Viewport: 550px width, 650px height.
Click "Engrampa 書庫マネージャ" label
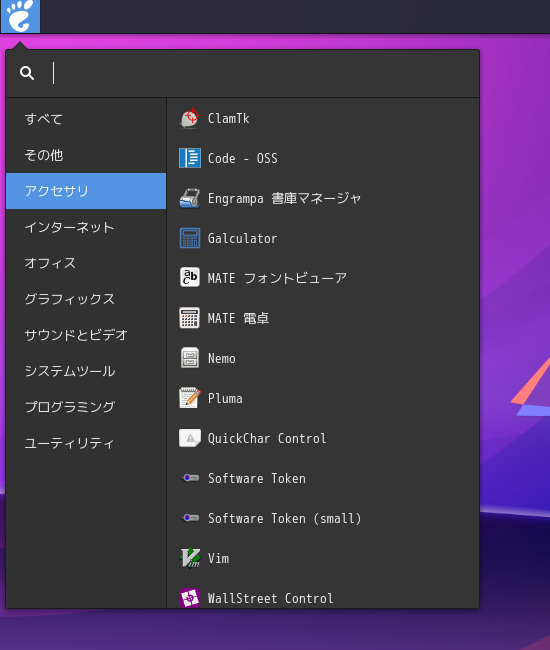(x=284, y=199)
